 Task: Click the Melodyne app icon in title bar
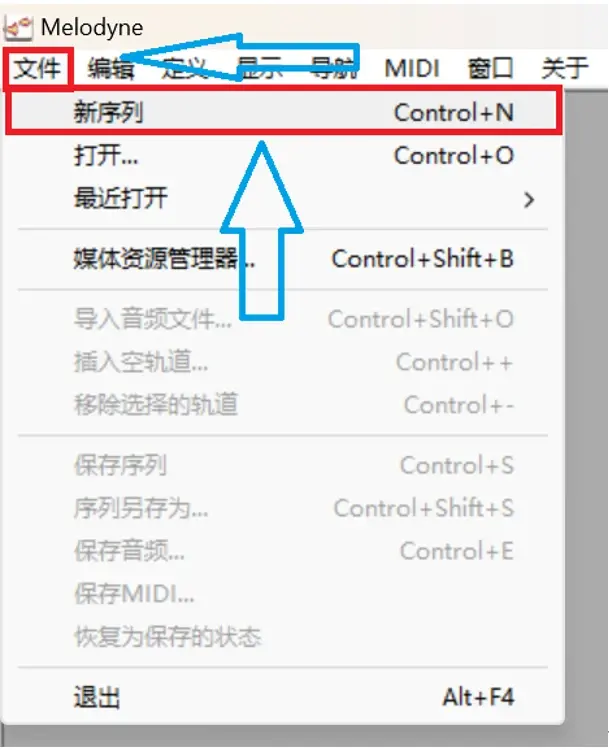click(x=18, y=28)
